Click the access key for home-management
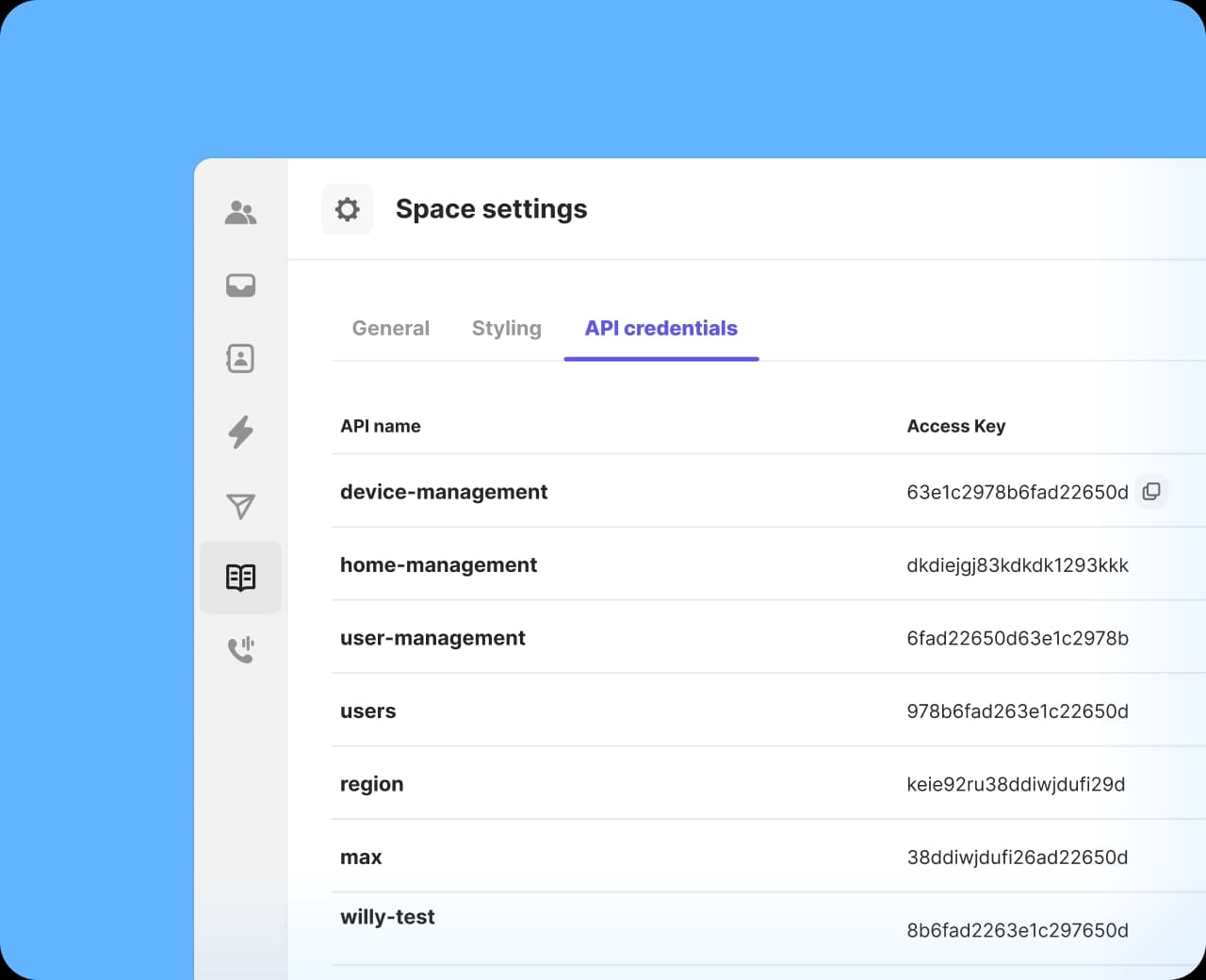The height and width of the screenshot is (980, 1206). [x=1017, y=565]
